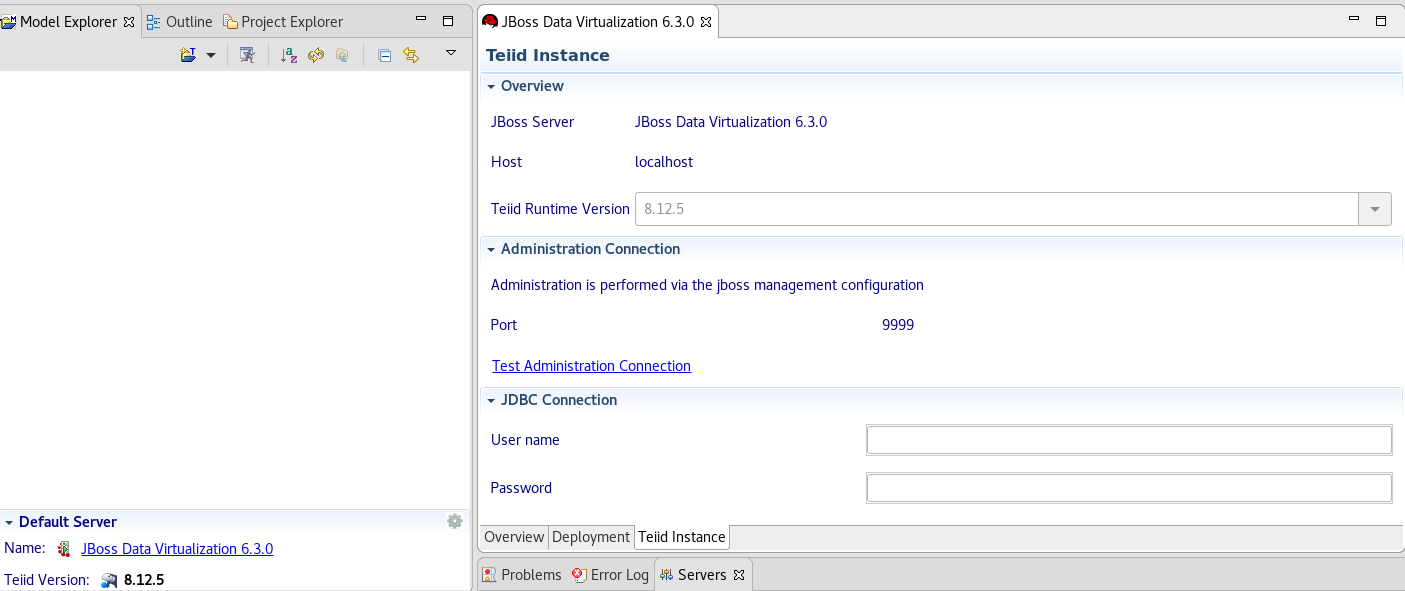Collapse all items in Model Explorer
The height and width of the screenshot is (591, 1405).
point(384,55)
